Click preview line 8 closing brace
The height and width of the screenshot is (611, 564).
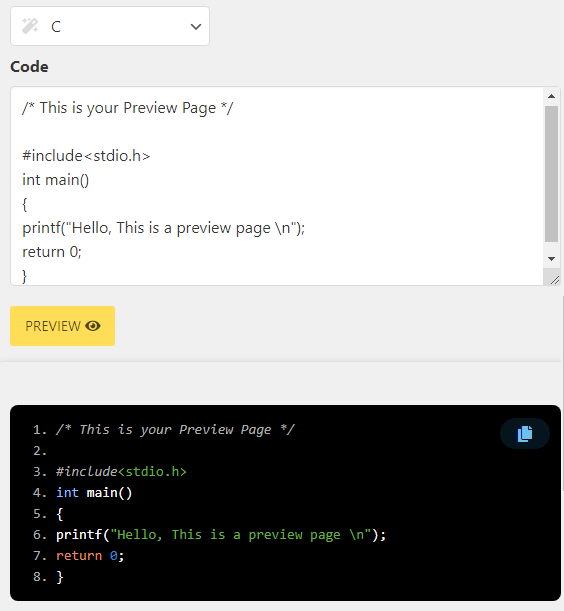[x=60, y=577]
